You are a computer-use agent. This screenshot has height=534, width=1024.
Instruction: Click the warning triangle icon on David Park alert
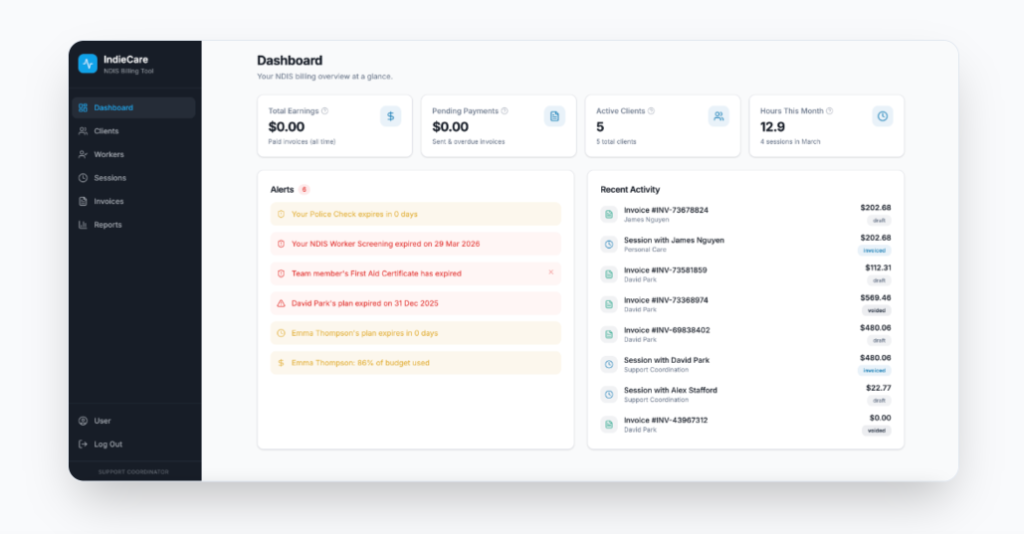(x=281, y=304)
